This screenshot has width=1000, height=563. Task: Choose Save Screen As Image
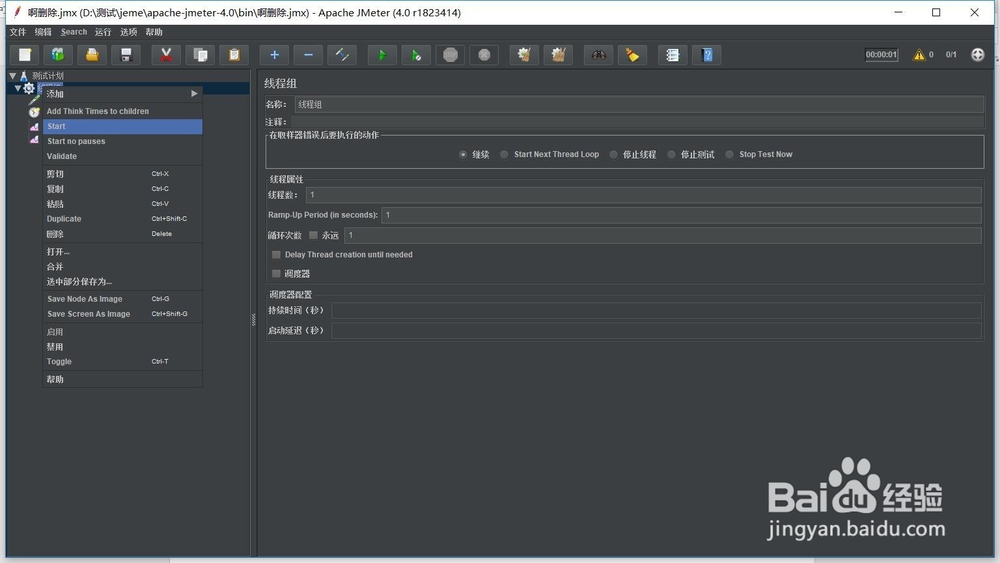pyautogui.click(x=122, y=314)
